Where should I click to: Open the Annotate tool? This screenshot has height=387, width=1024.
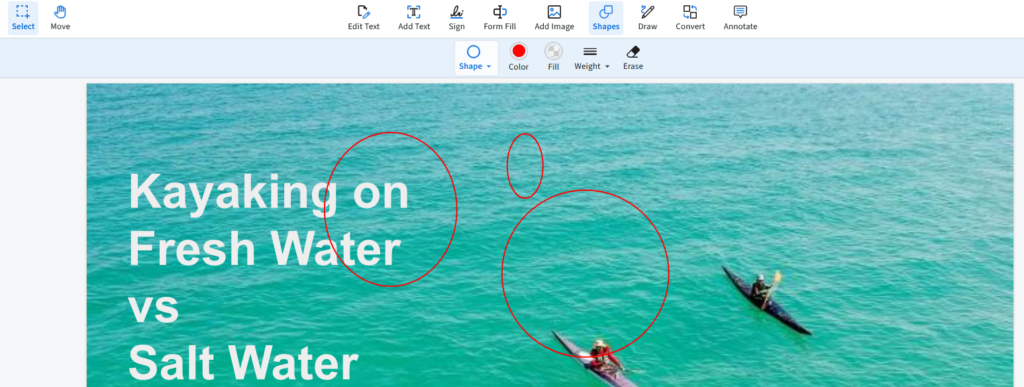[741, 18]
